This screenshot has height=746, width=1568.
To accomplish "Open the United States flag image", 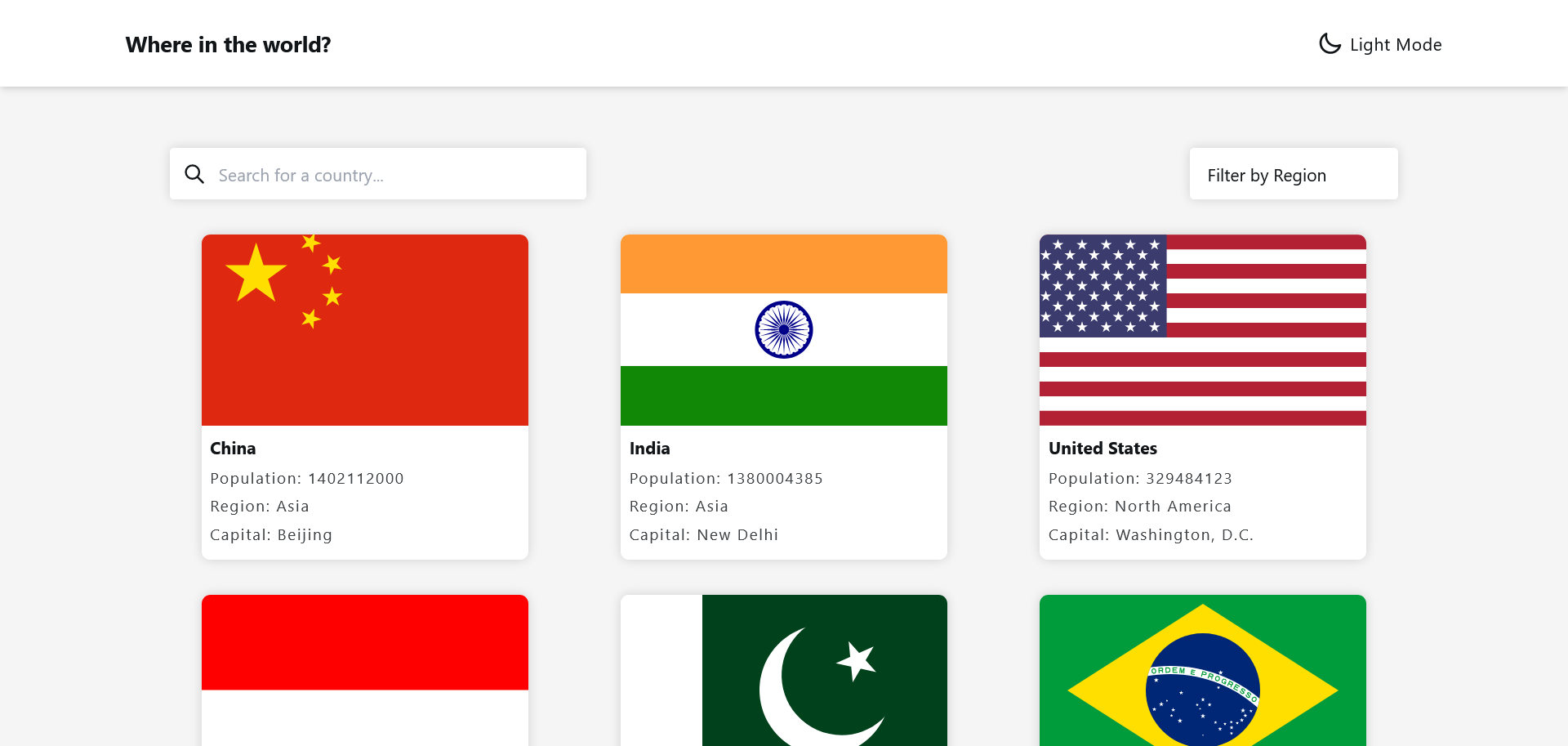I will coord(1203,330).
